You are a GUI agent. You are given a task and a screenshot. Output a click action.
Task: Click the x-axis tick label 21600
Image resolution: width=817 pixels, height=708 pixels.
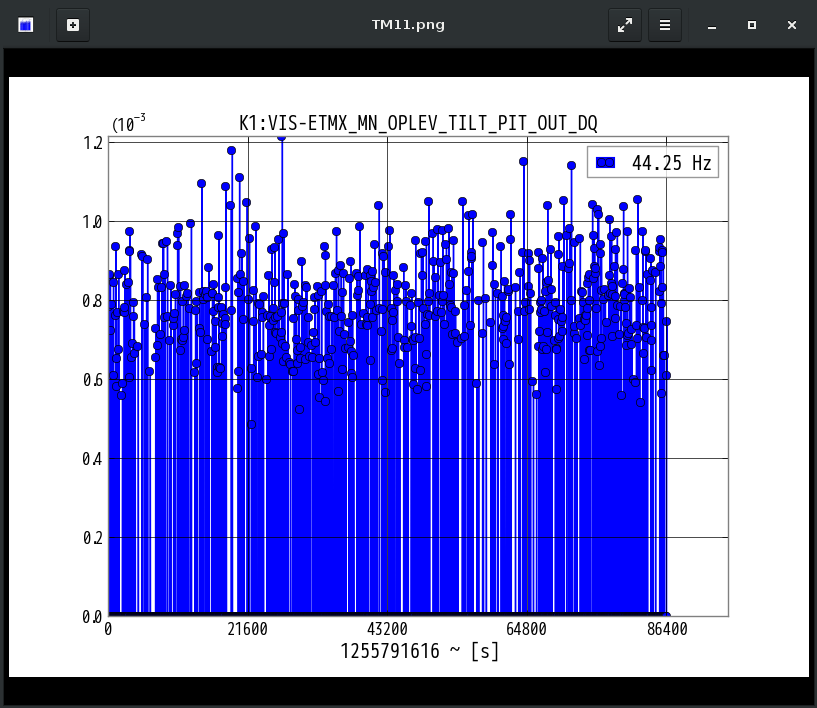click(x=247, y=629)
